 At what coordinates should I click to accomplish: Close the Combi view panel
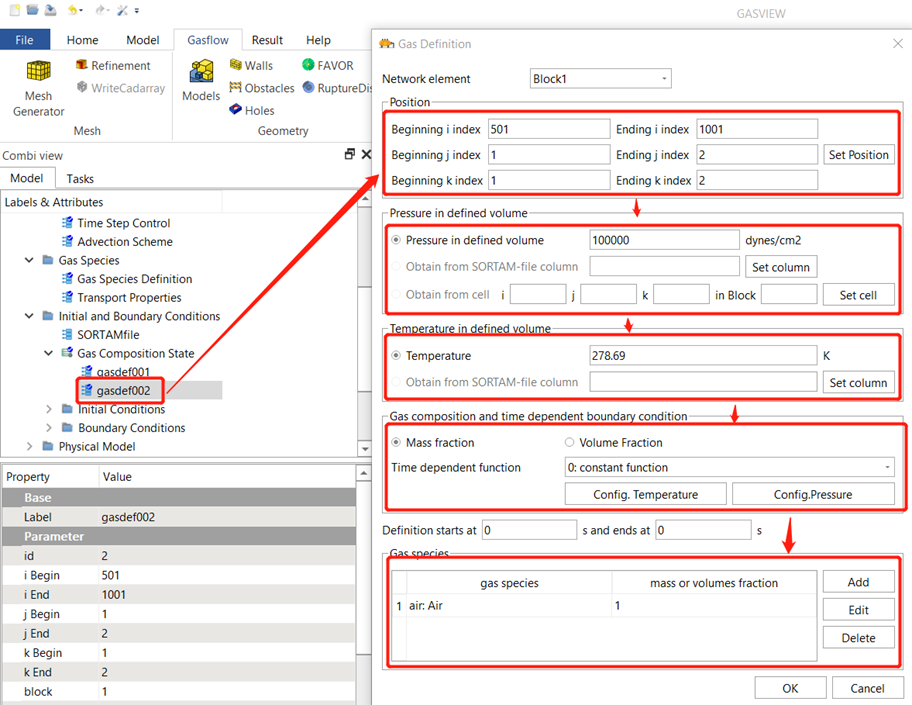(x=366, y=154)
